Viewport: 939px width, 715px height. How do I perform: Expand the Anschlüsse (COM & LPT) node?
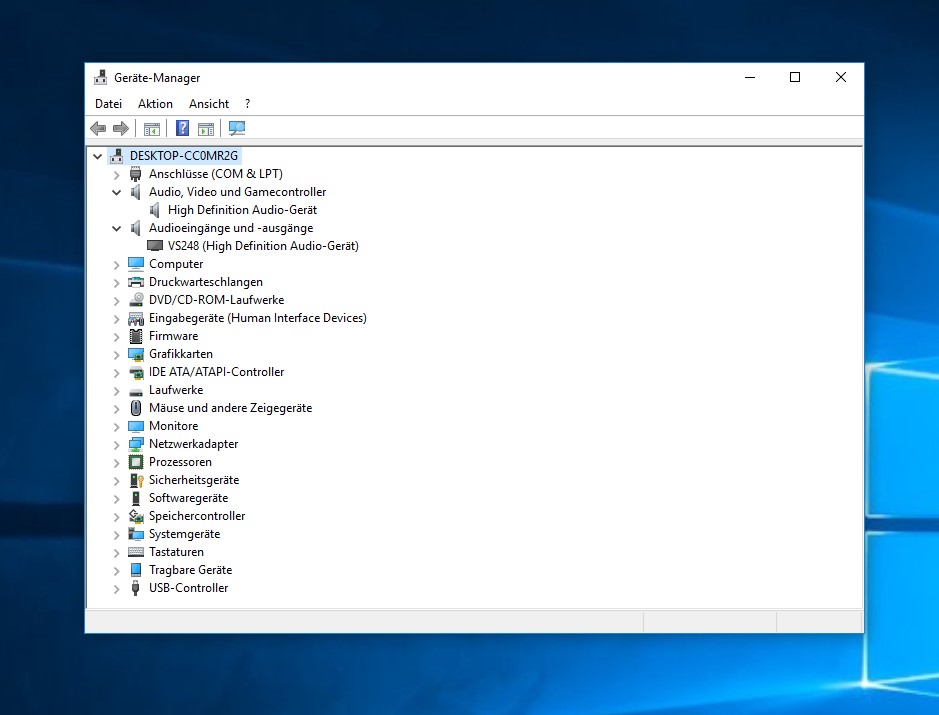[116, 174]
